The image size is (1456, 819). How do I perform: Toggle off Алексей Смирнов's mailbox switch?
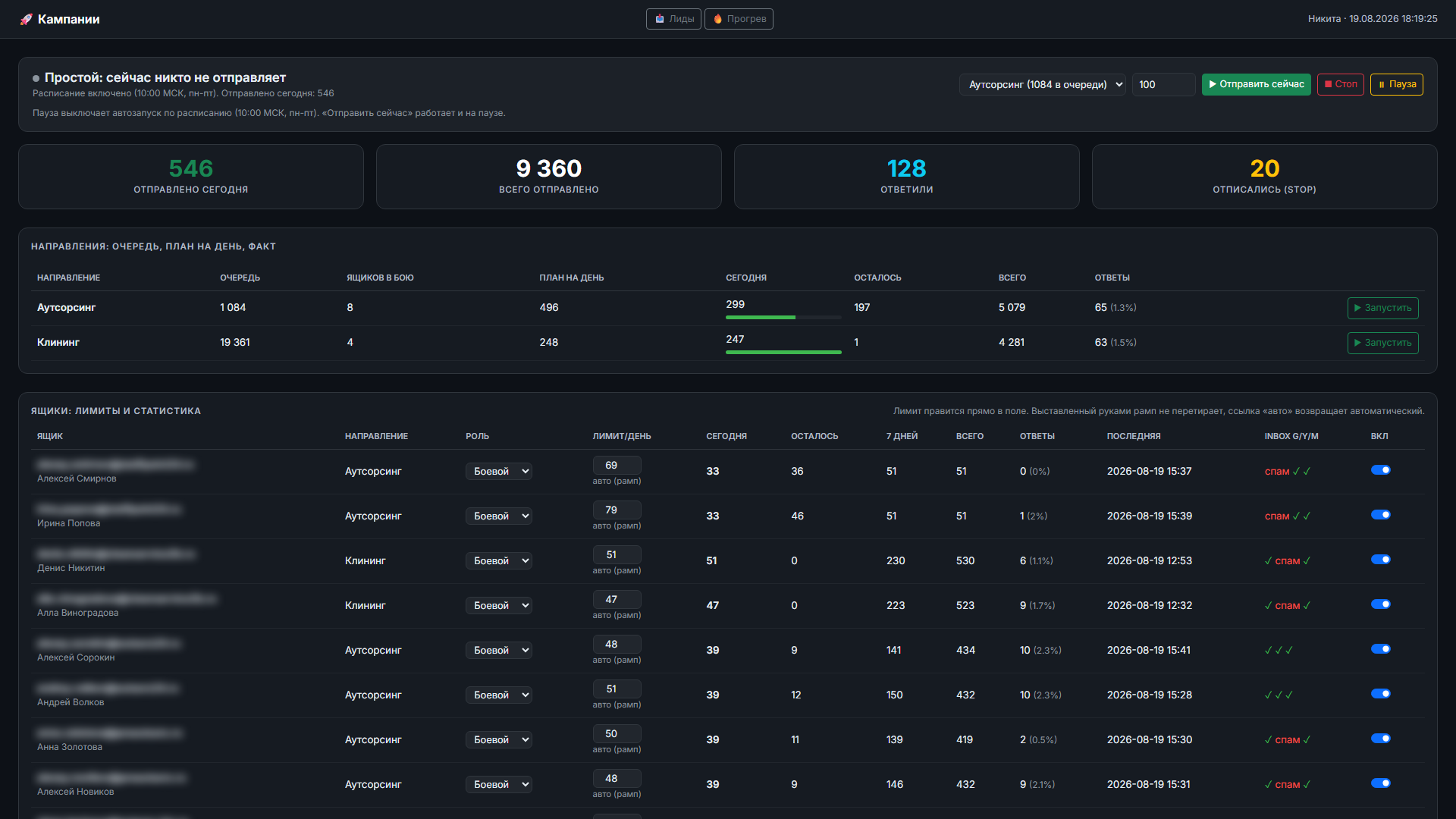[1380, 470]
